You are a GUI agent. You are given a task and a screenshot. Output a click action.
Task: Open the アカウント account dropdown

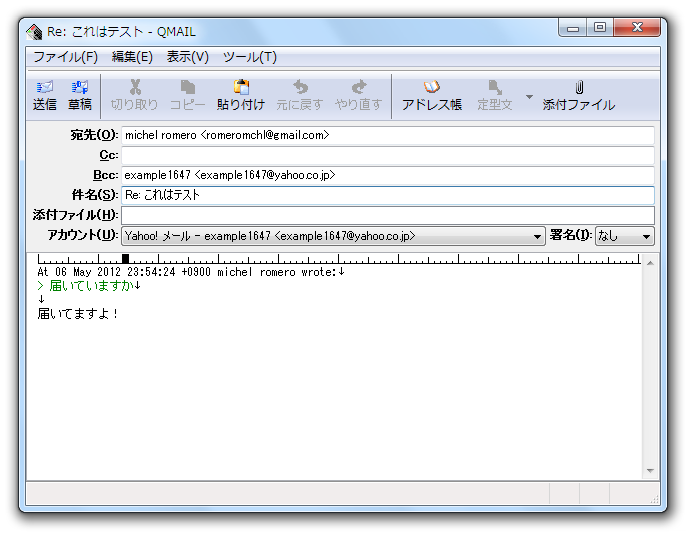333,236
